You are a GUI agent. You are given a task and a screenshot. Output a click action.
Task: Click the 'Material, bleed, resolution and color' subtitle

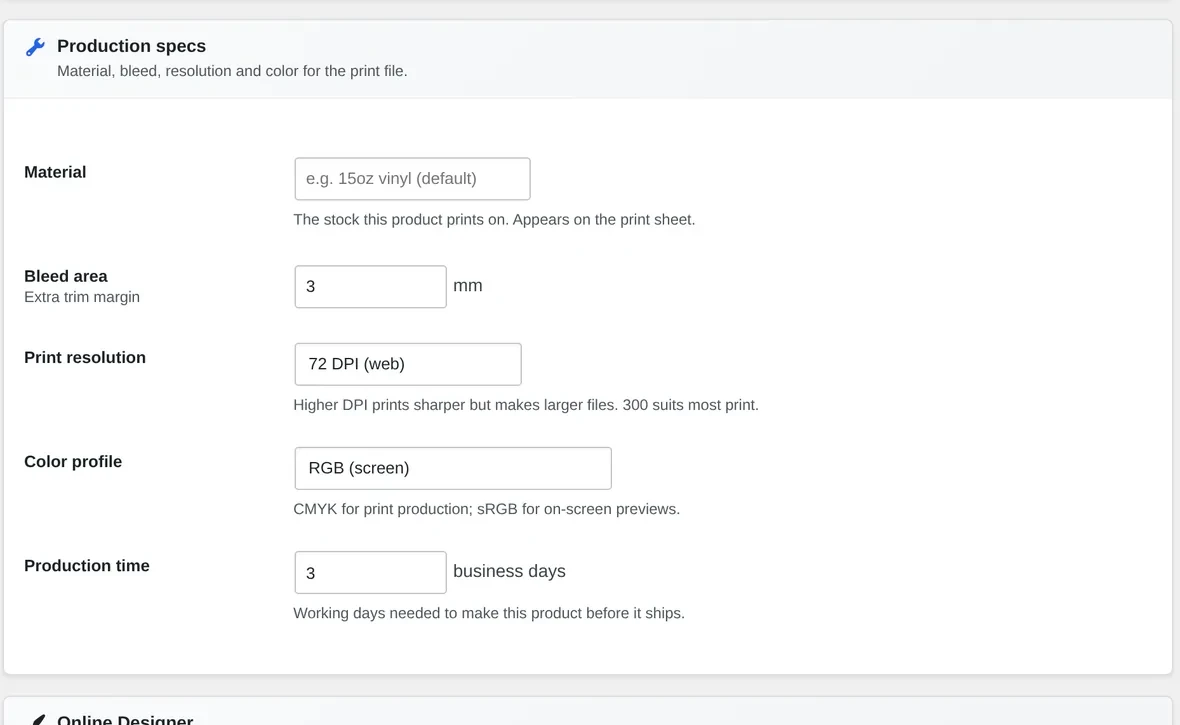pyautogui.click(x=233, y=71)
